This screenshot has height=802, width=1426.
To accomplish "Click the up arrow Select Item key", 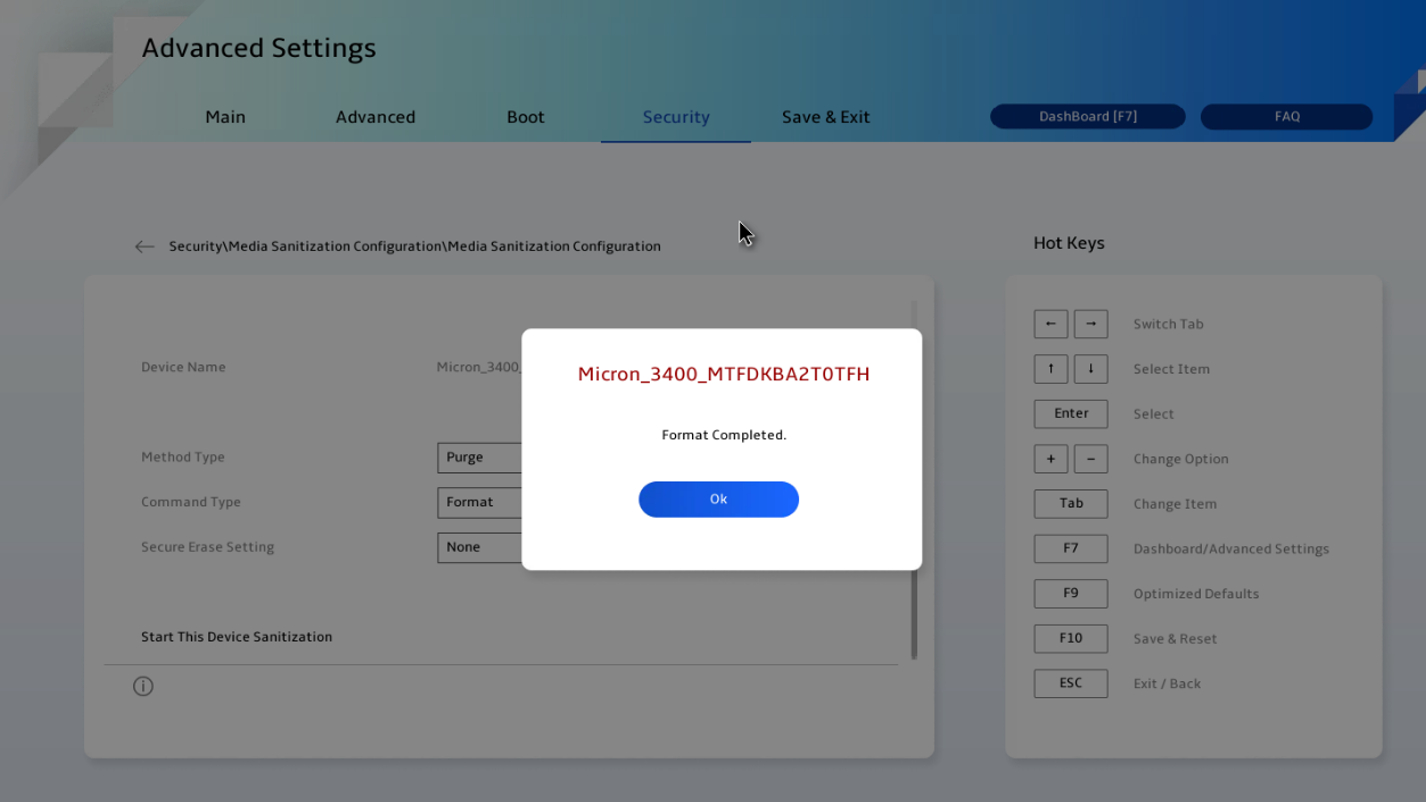I will coord(1050,369).
